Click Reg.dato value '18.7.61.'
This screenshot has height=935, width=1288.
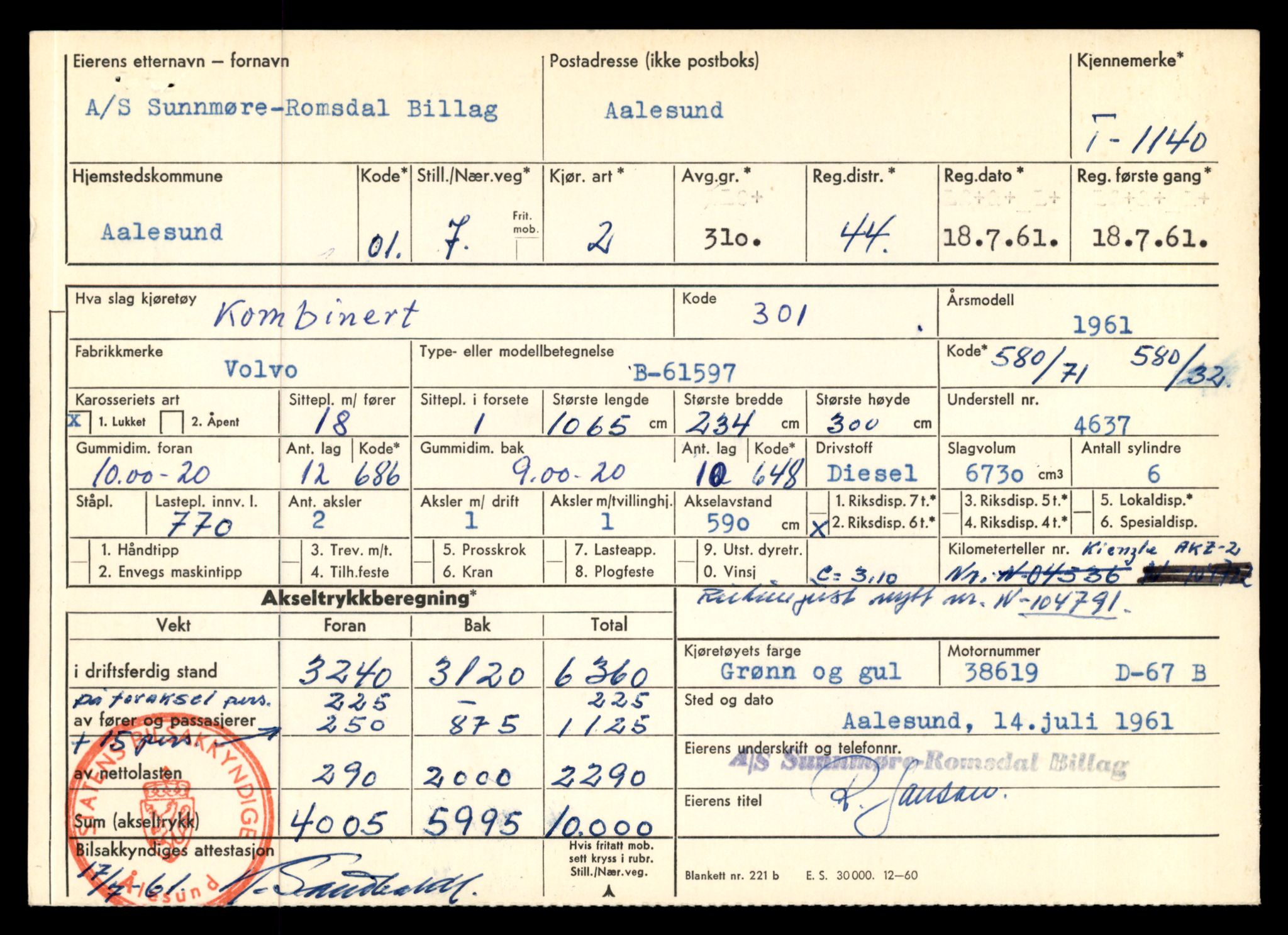click(1001, 239)
